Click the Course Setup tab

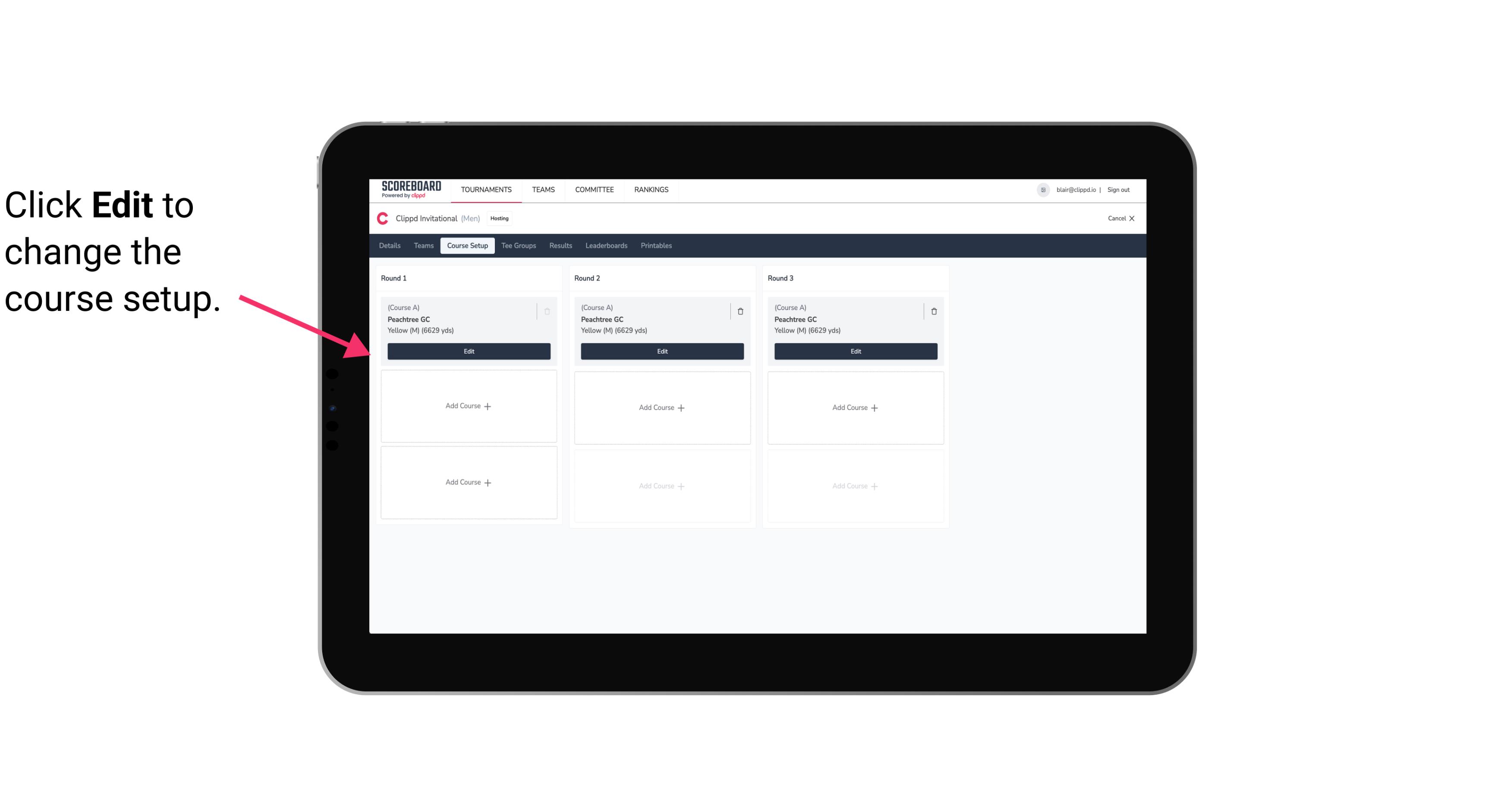tap(467, 245)
